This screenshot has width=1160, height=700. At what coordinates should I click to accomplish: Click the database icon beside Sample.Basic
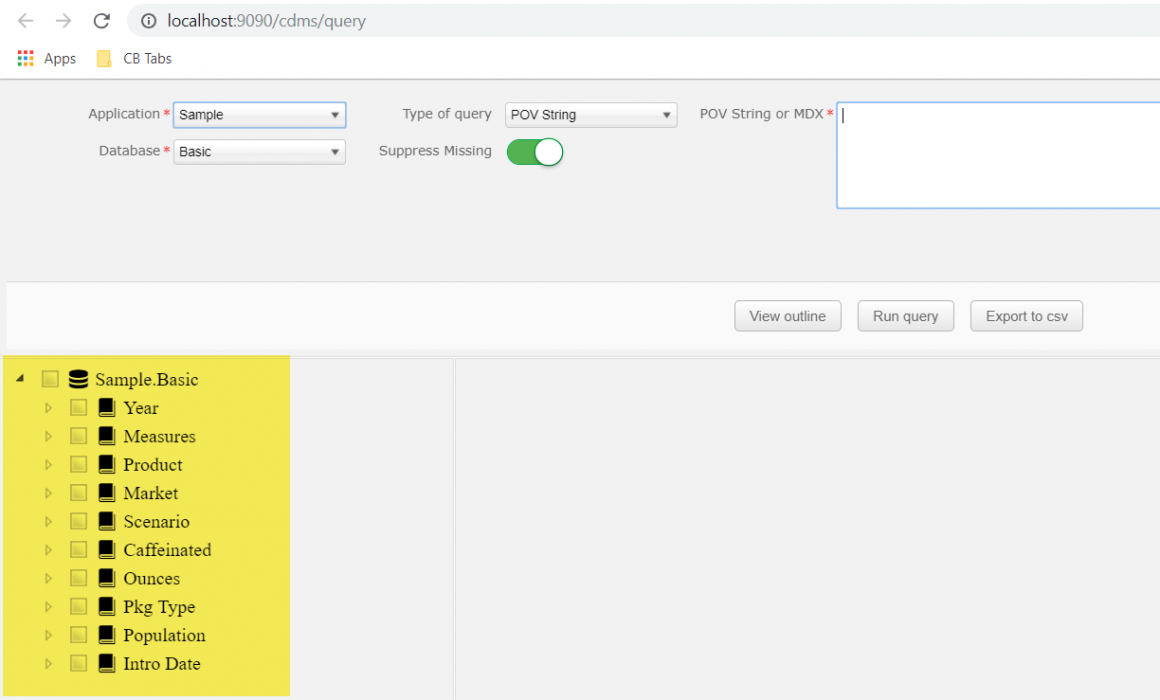coord(78,378)
